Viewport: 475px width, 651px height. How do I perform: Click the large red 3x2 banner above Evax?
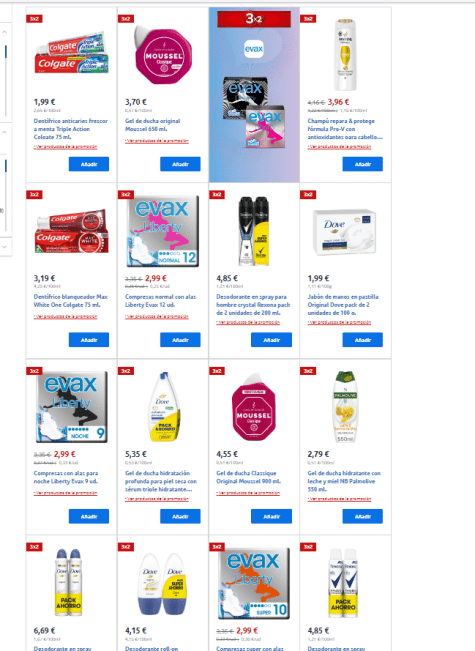[254, 19]
